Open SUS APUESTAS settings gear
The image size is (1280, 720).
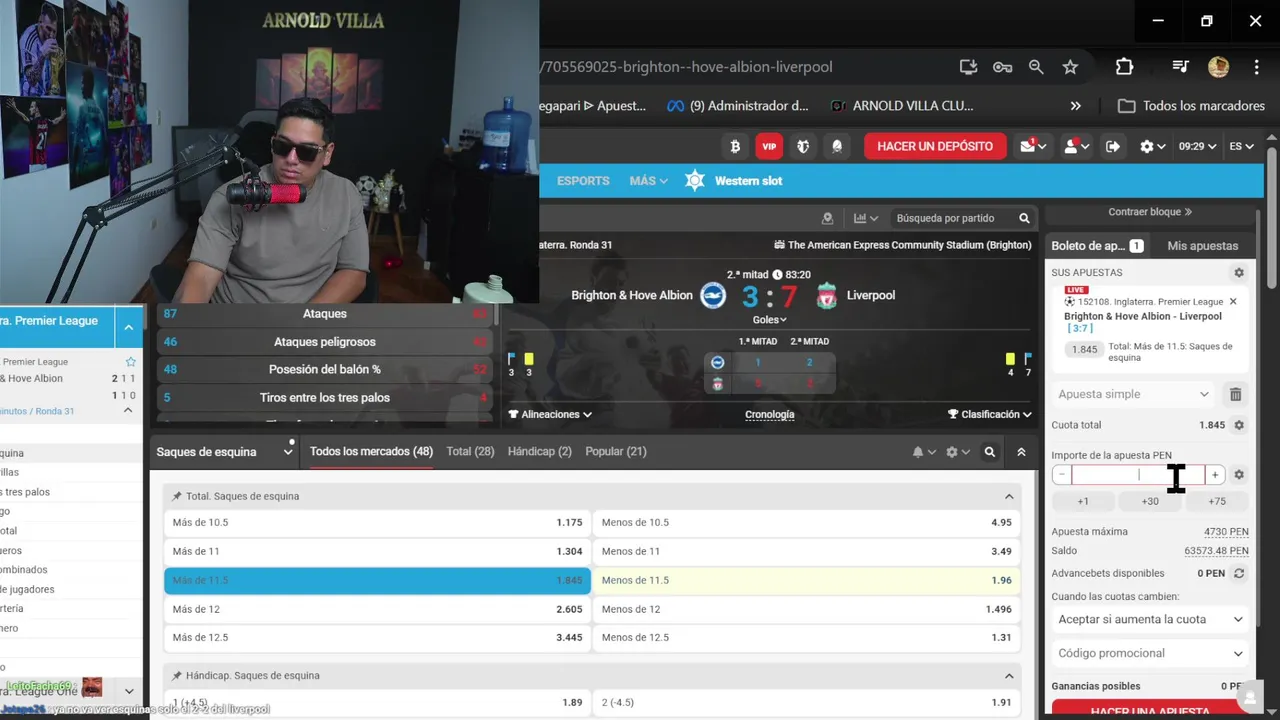click(1239, 273)
